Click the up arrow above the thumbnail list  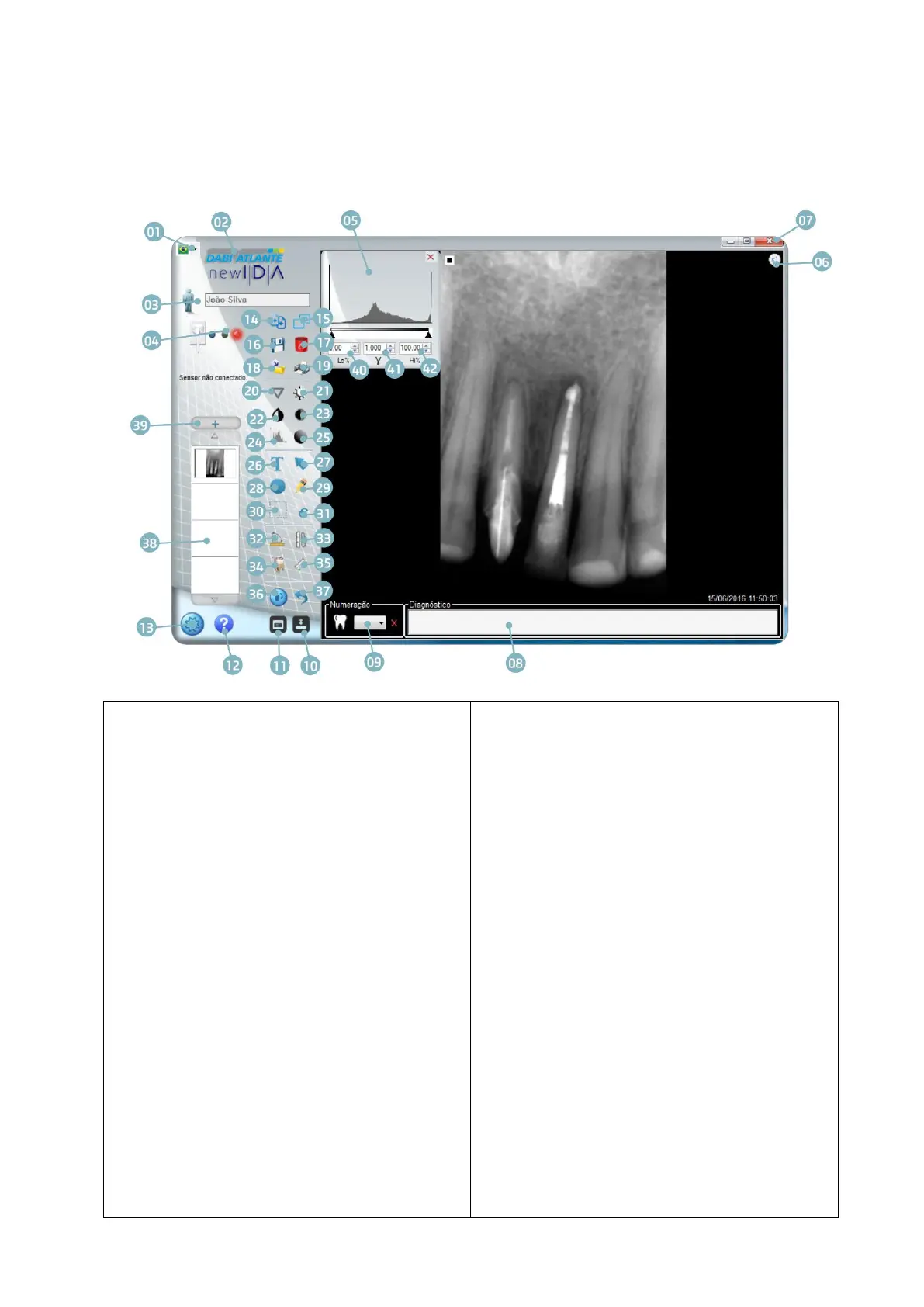[x=215, y=438]
